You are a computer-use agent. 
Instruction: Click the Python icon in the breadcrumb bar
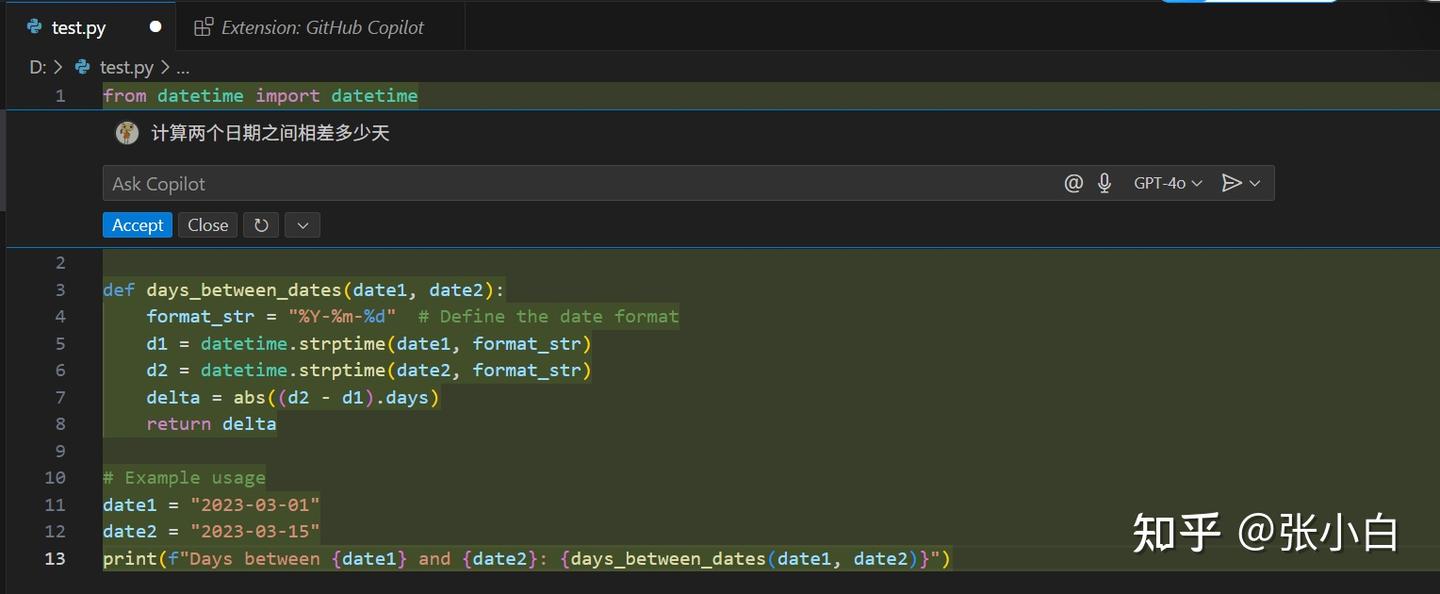[83, 67]
